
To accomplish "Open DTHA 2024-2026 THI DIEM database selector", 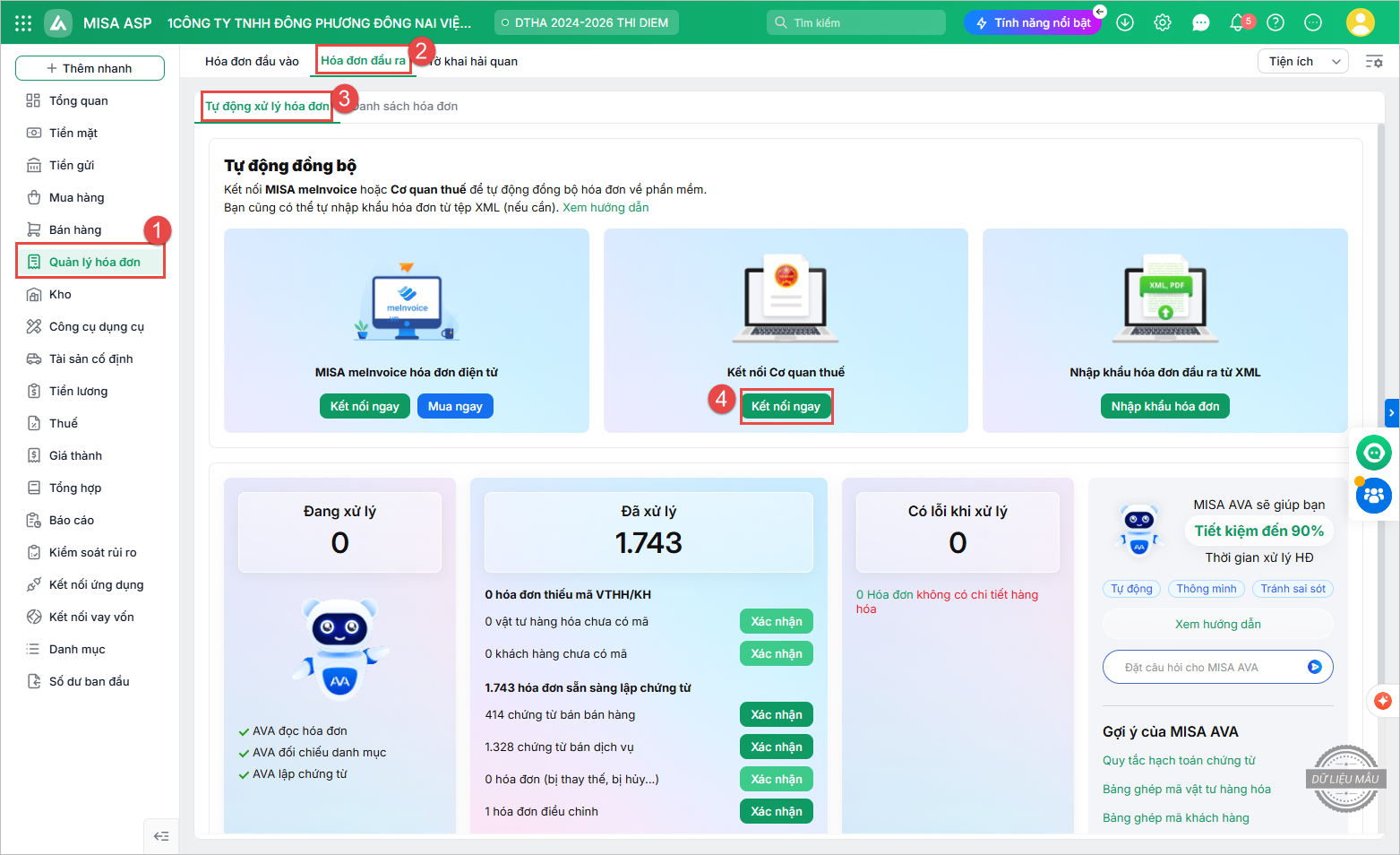I will click(x=587, y=22).
